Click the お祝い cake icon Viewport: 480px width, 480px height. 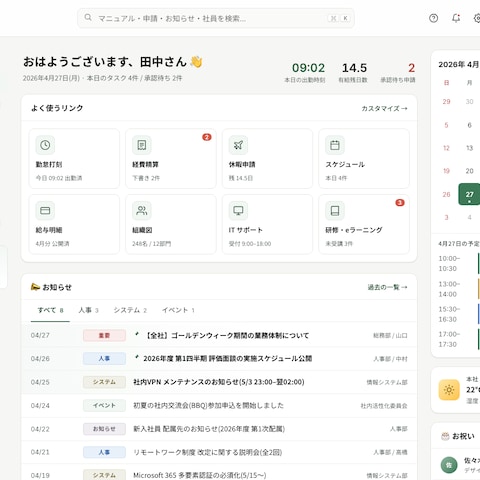click(x=445, y=436)
